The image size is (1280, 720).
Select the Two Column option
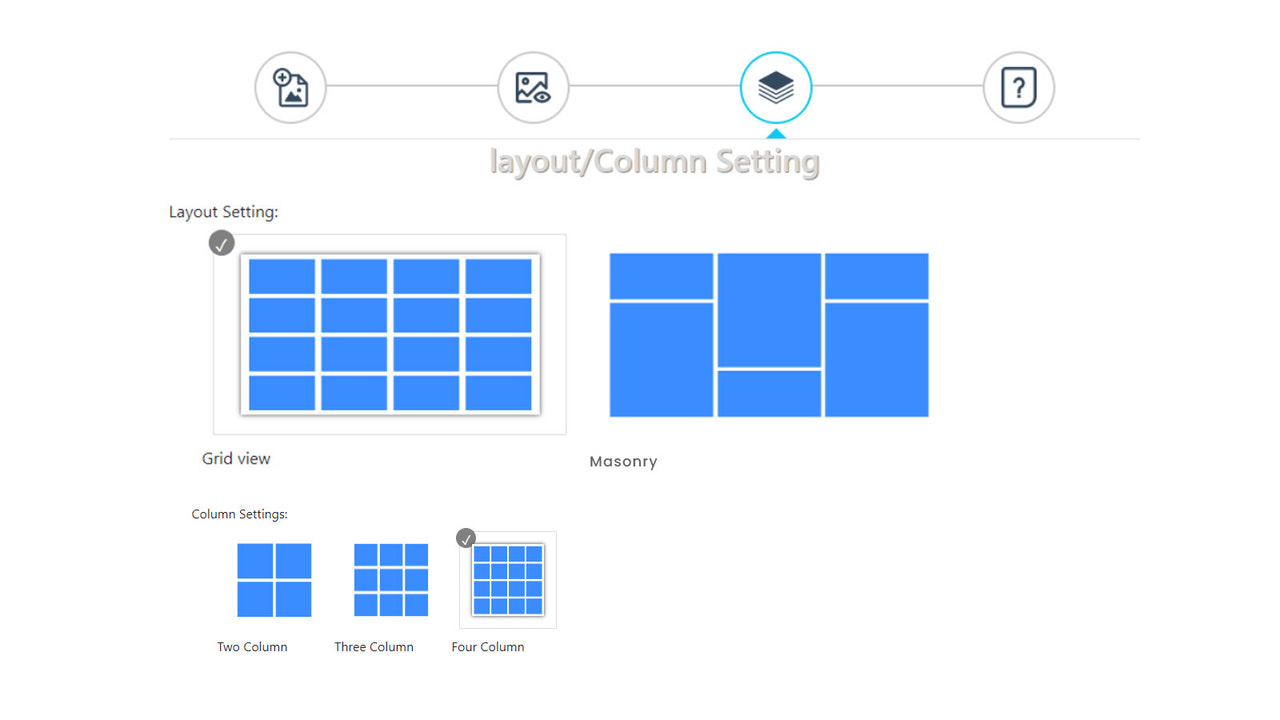click(x=274, y=580)
